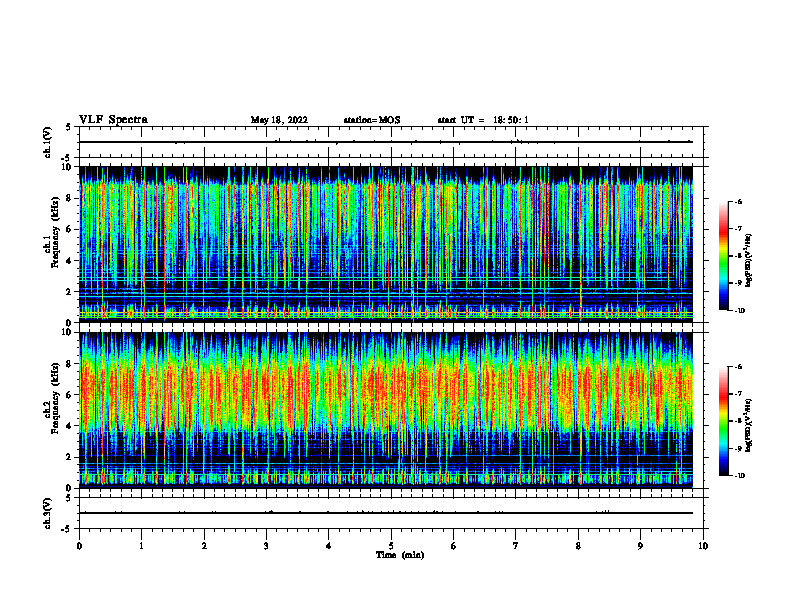Click the "8" kHz tick on ch.2 axis
This screenshot has height=612, width=792.
tap(69, 364)
